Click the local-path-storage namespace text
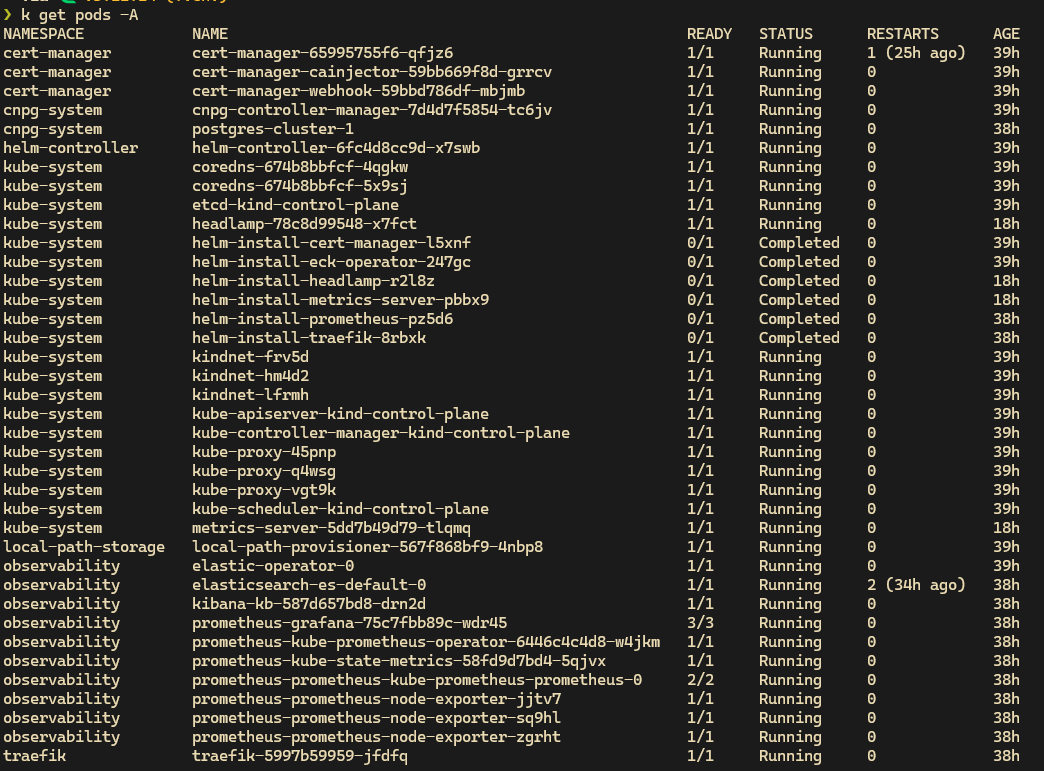 (x=84, y=547)
